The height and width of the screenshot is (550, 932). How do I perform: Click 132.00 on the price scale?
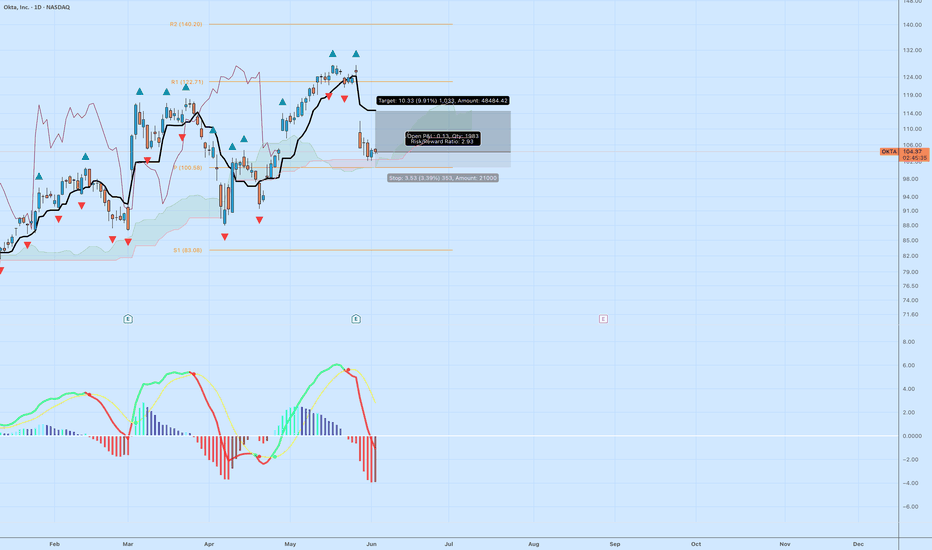pyautogui.click(x=912, y=51)
